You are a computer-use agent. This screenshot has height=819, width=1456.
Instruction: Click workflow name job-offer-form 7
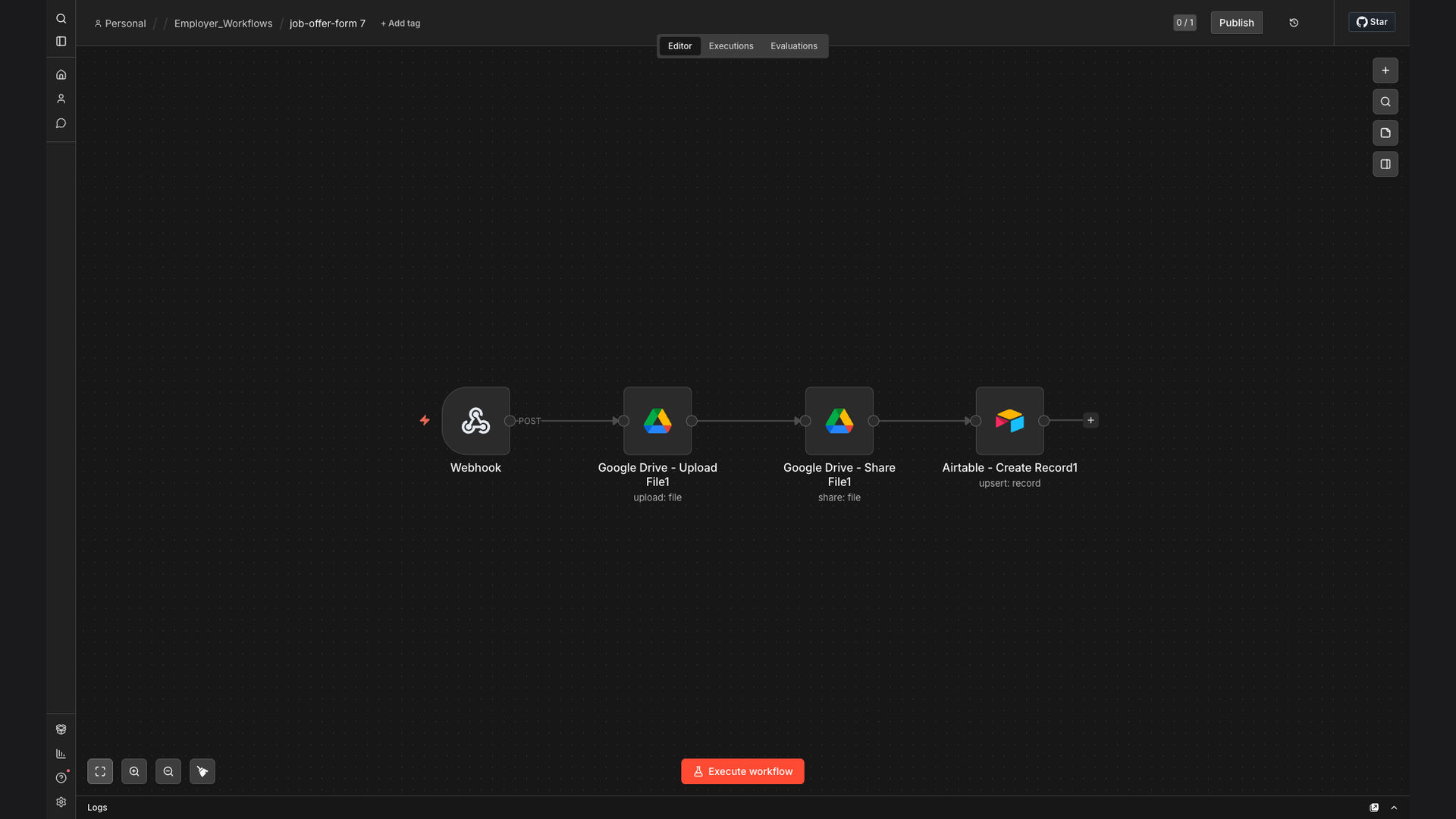(328, 24)
